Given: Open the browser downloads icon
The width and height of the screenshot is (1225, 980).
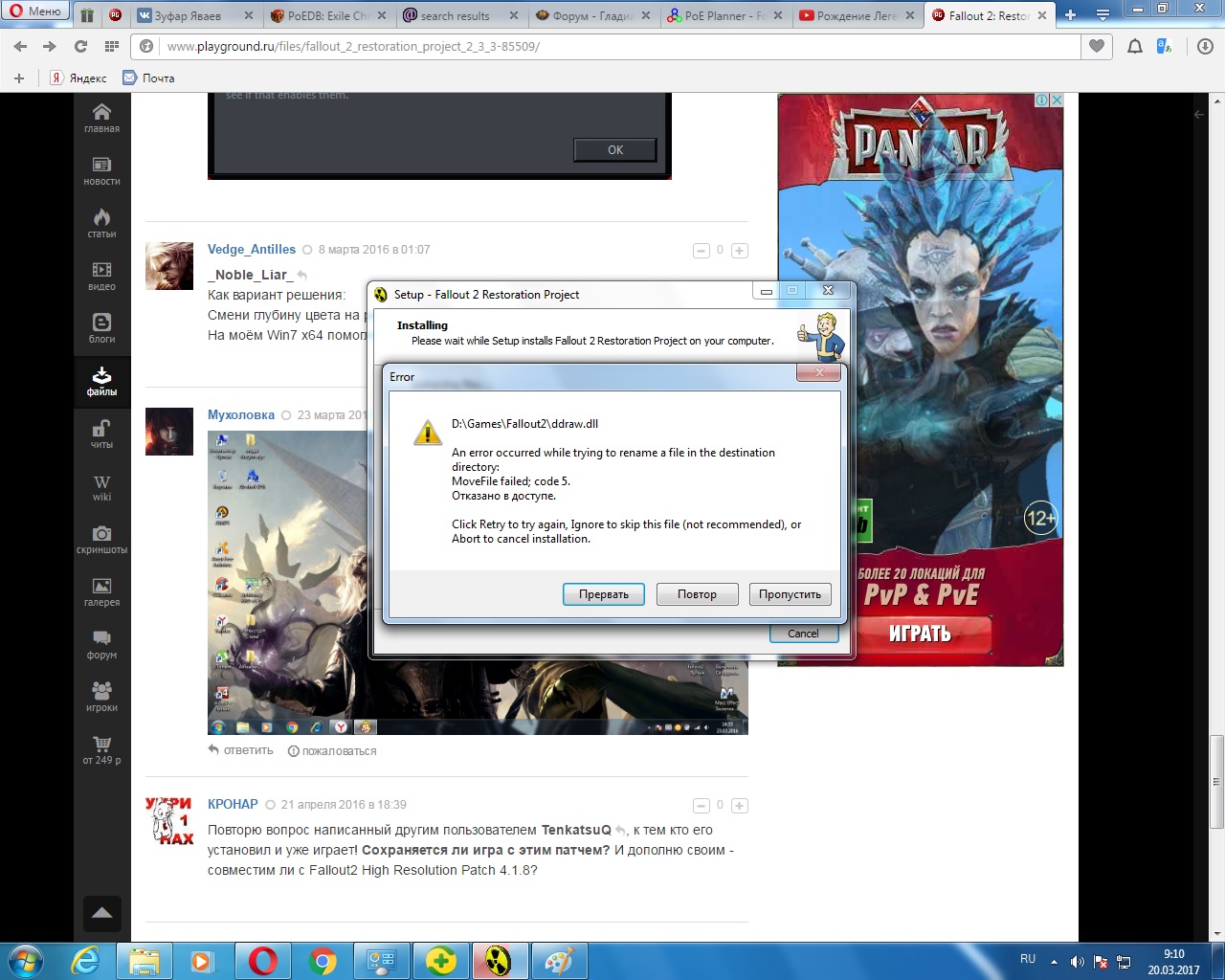Looking at the screenshot, I should pyautogui.click(x=1206, y=46).
